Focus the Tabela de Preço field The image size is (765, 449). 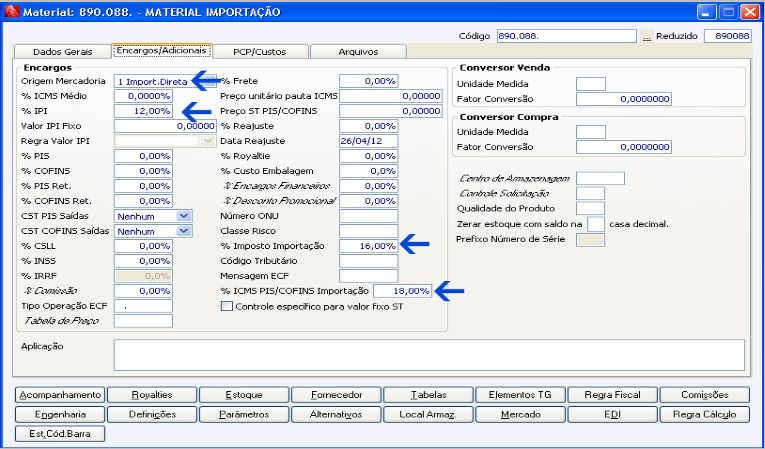(143, 321)
